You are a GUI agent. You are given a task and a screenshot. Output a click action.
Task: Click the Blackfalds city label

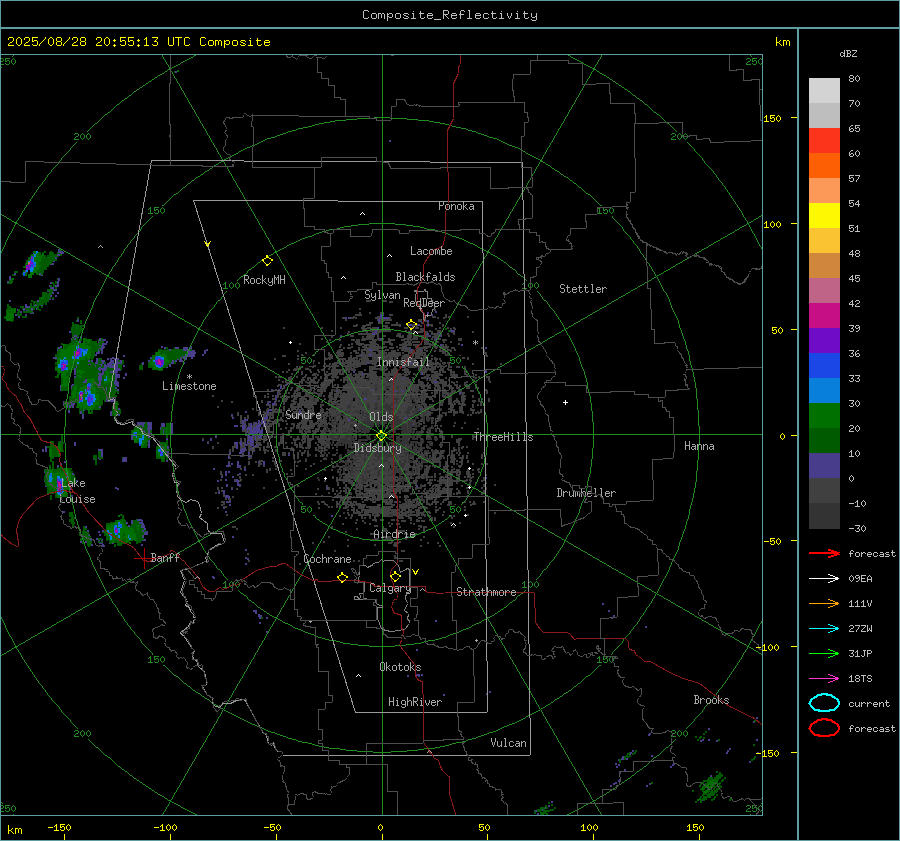[x=425, y=277]
